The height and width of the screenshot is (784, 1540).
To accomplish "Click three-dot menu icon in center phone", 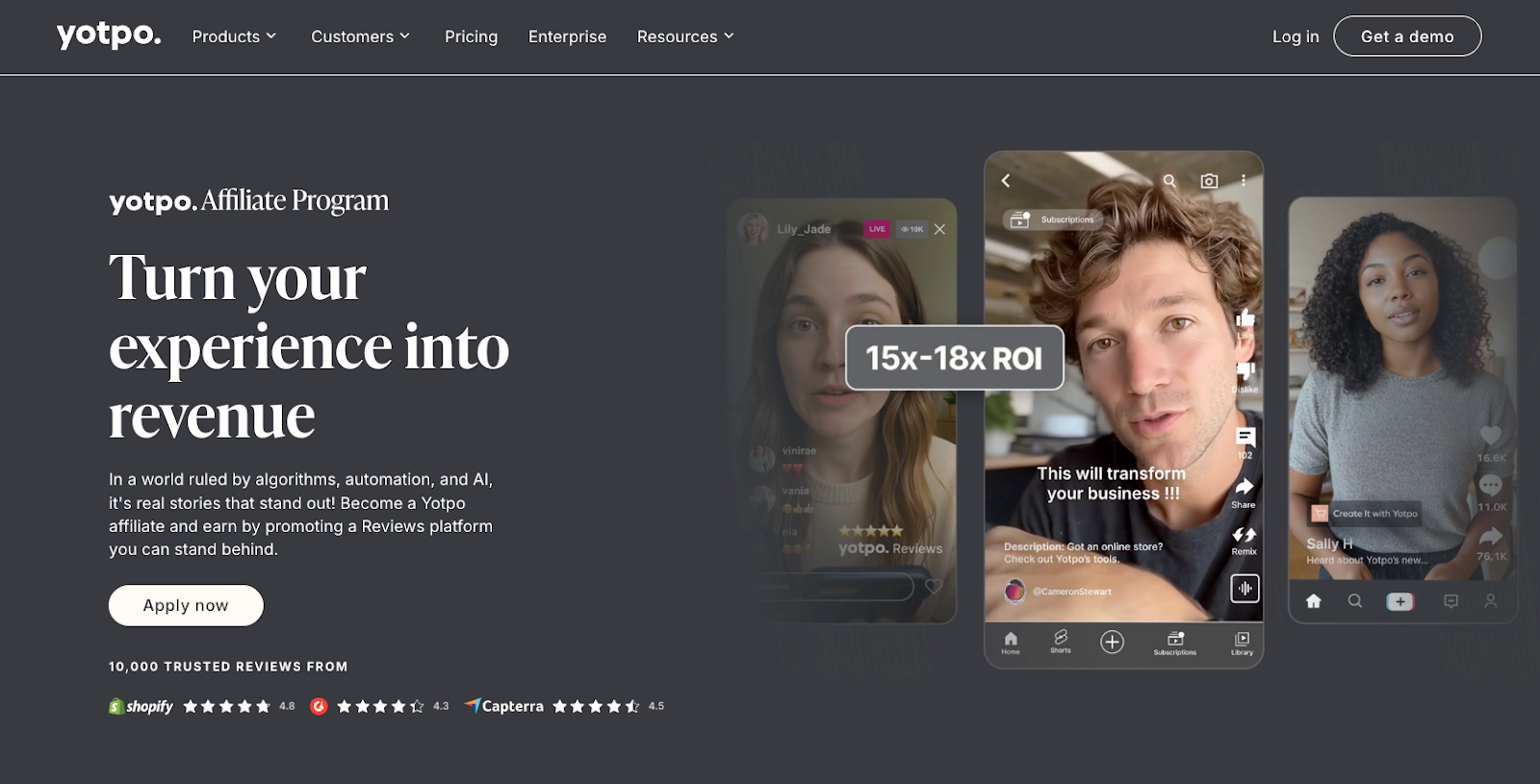I will pos(1244,181).
